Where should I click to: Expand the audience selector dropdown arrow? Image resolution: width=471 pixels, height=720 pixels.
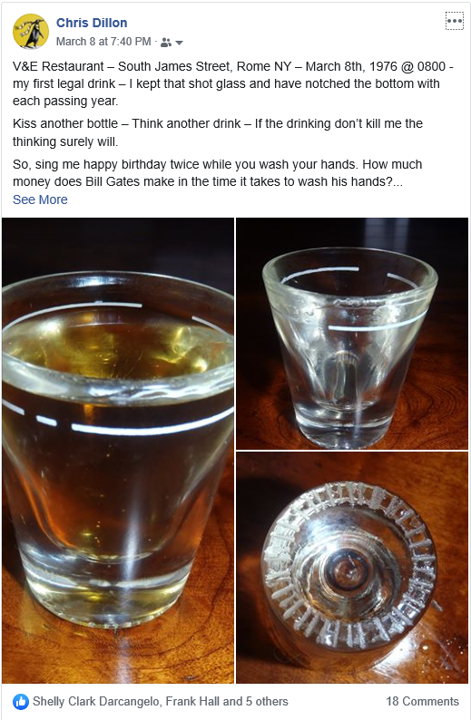tap(179, 43)
